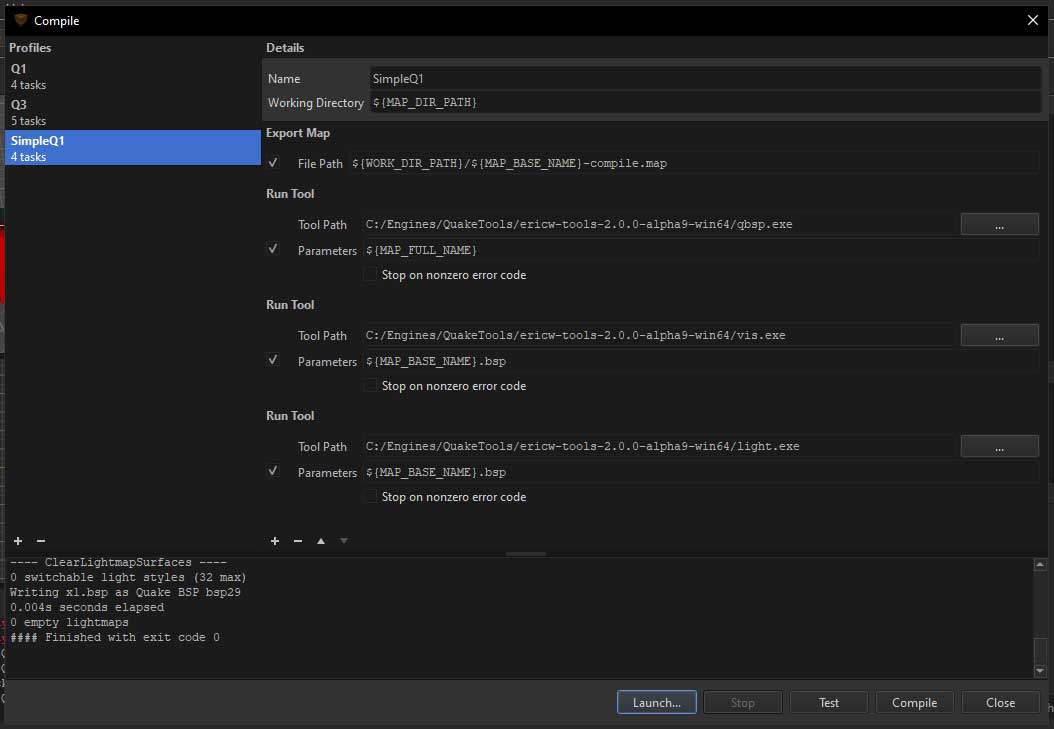Click the Compile button

click(915, 703)
